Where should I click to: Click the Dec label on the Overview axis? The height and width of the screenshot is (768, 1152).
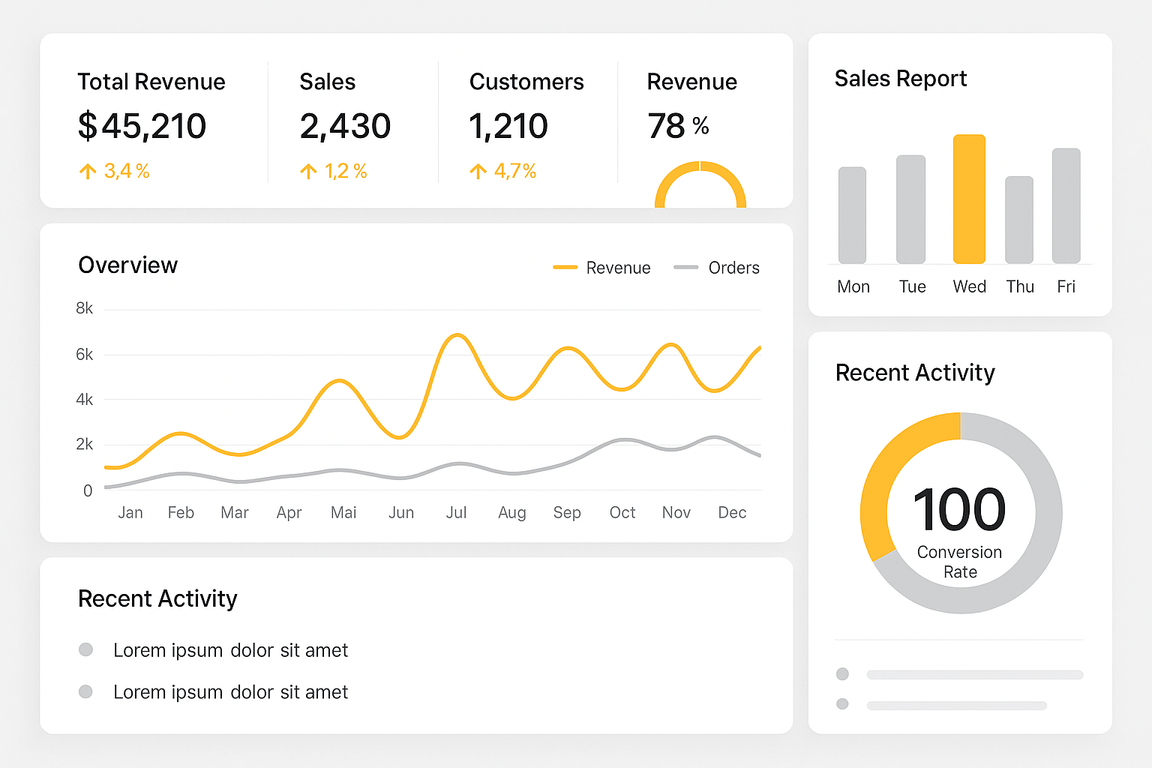point(732,512)
